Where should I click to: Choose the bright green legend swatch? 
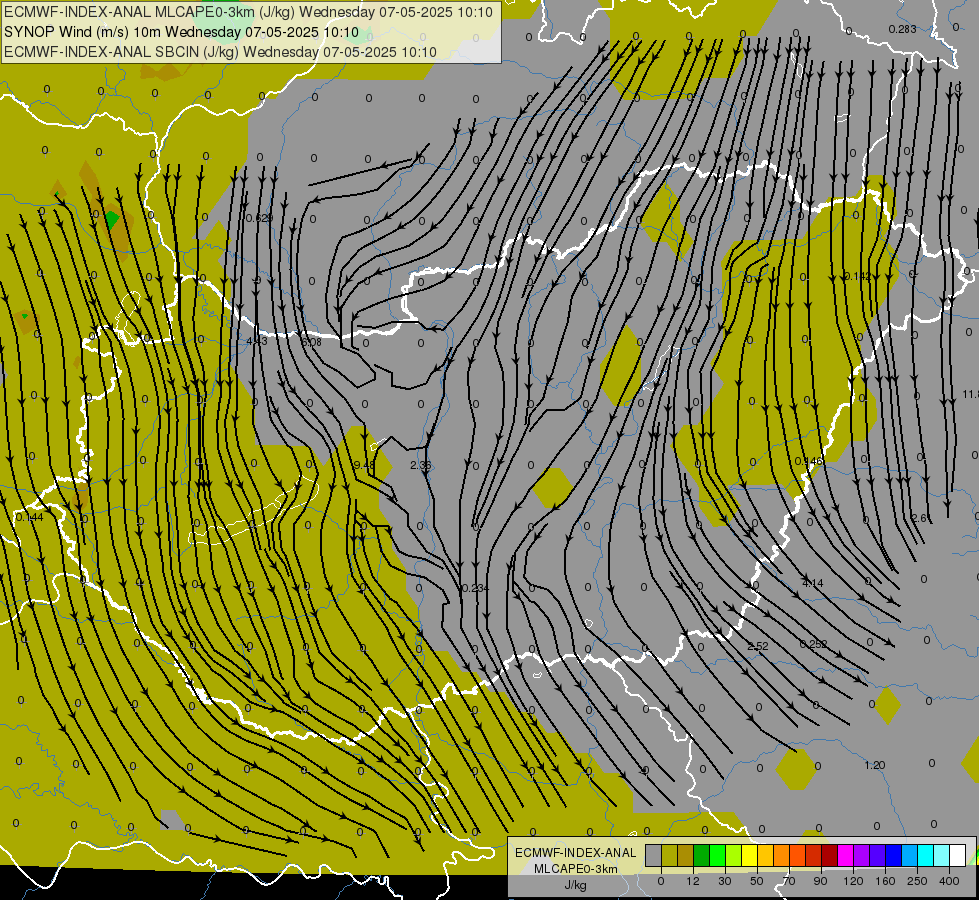(x=717, y=856)
